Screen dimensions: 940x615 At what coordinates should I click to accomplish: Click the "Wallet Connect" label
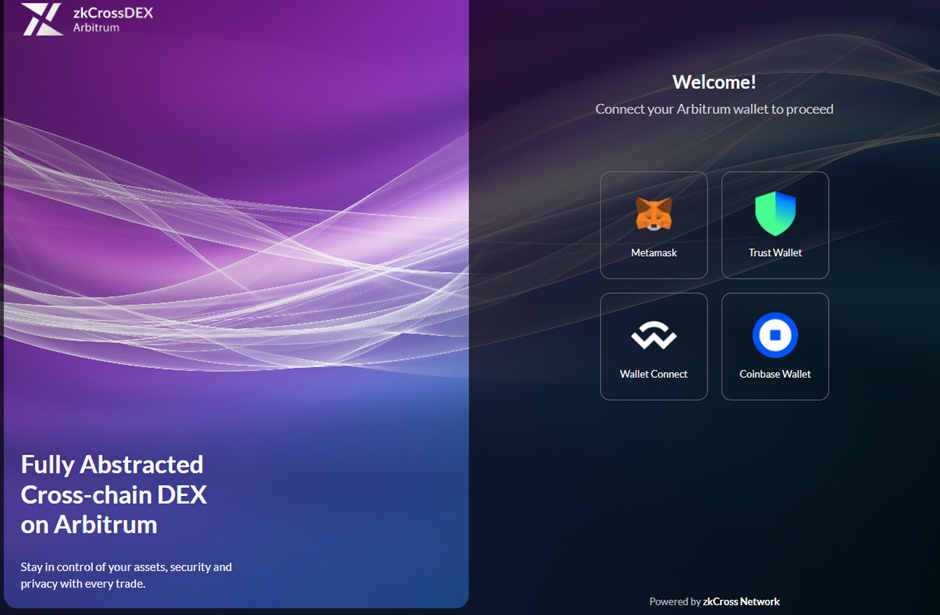pyautogui.click(x=653, y=374)
